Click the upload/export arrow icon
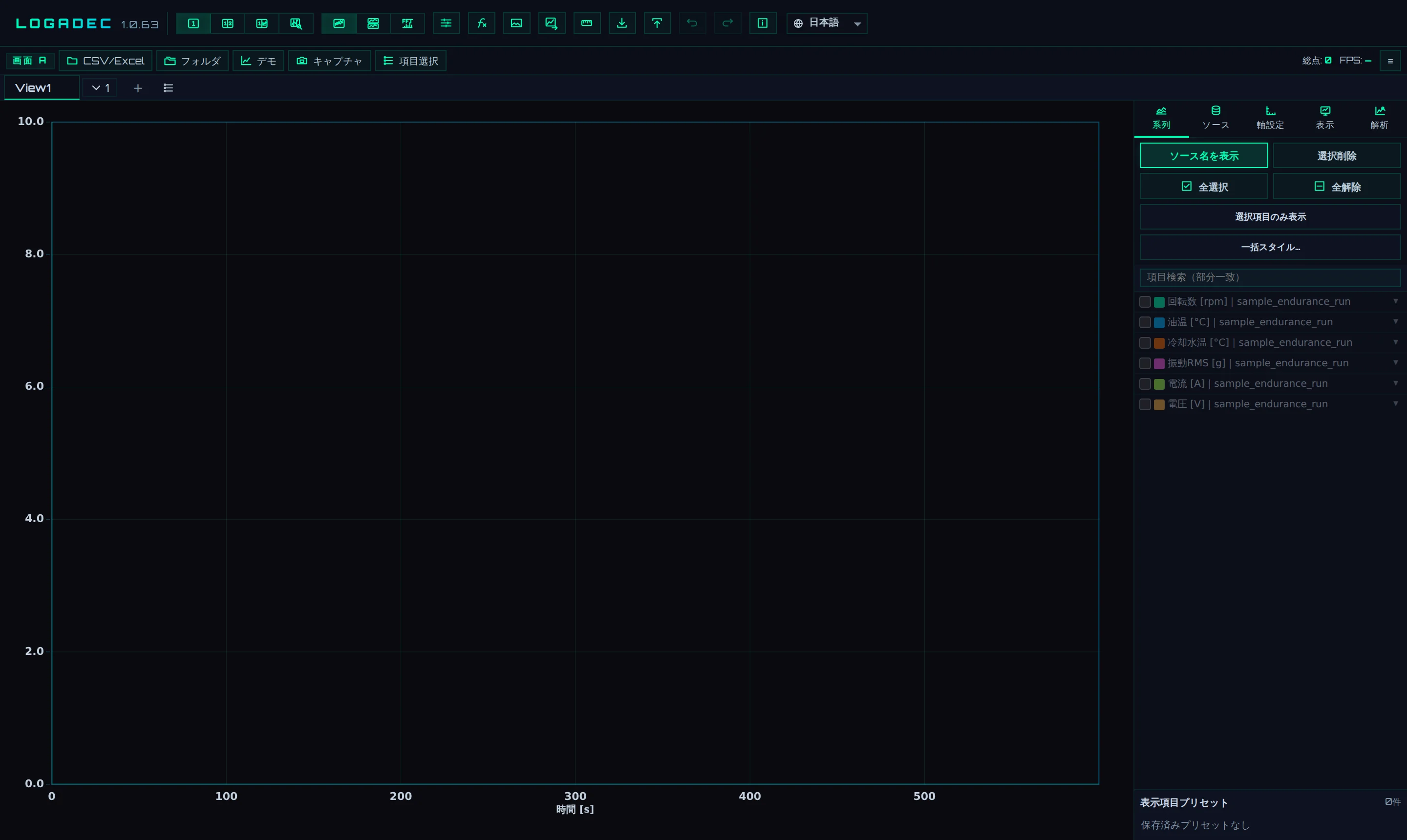1407x840 pixels. pos(657,23)
